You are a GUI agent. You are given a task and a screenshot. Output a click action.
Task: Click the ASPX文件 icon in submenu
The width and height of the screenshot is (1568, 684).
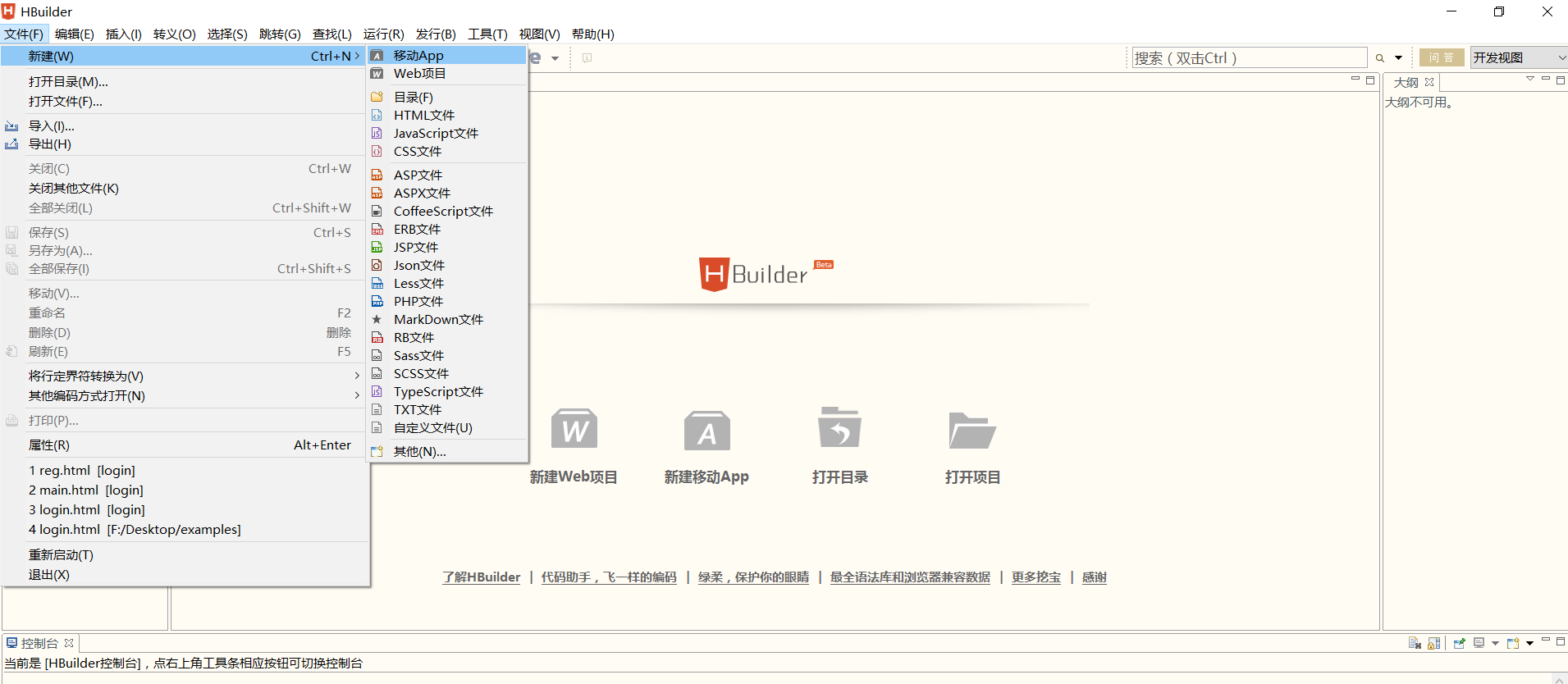[x=377, y=193]
